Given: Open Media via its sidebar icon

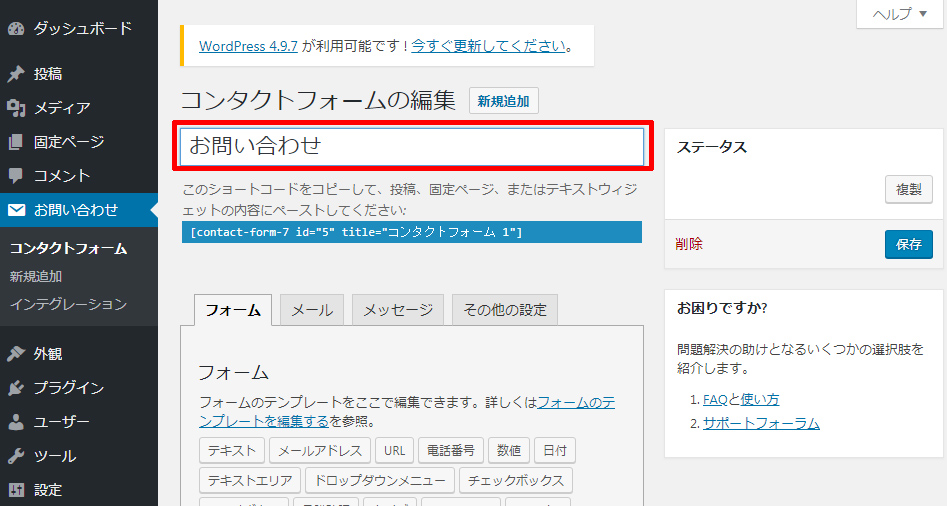Looking at the screenshot, I should (x=16, y=108).
